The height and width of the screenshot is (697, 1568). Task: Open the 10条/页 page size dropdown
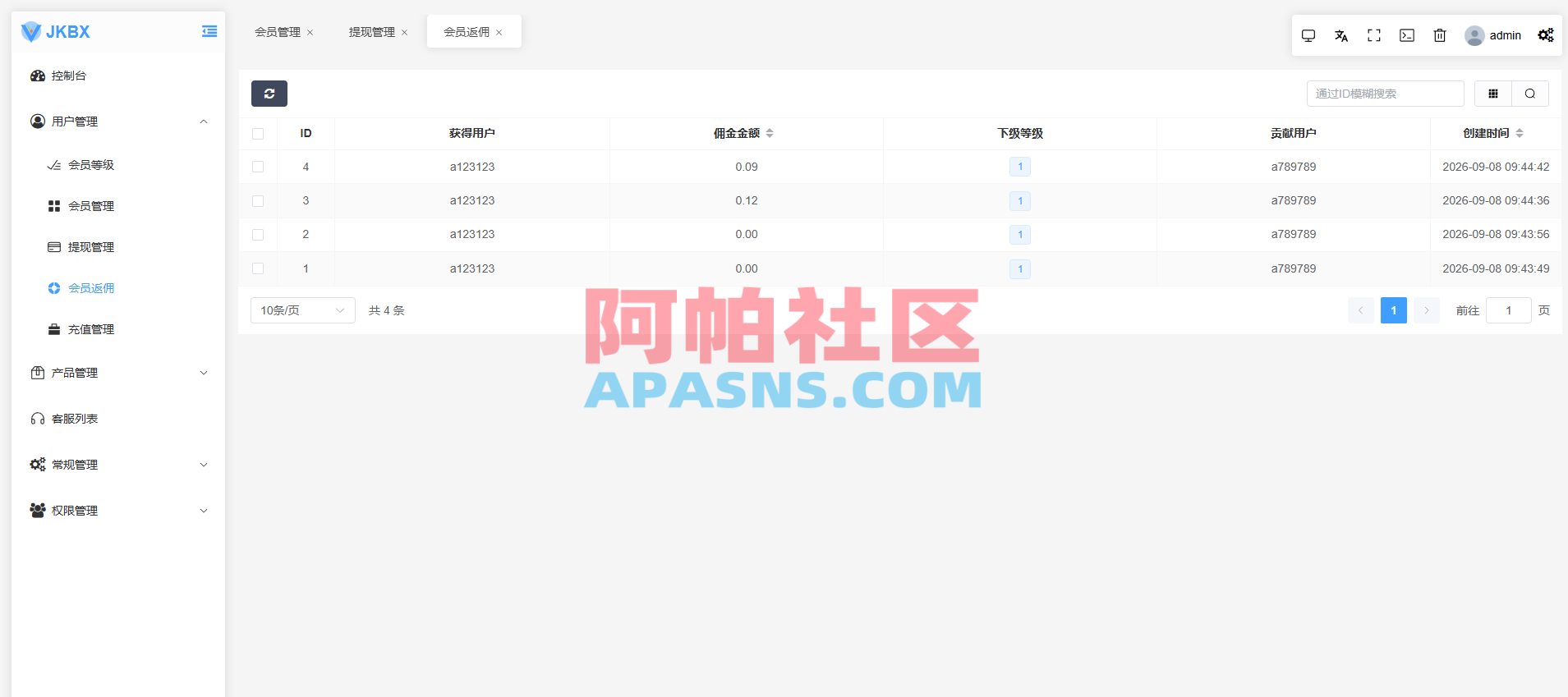coord(303,310)
